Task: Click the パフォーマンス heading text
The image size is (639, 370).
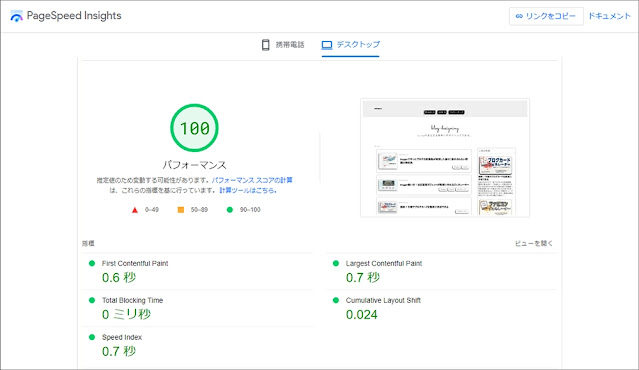Action: (194, 165)
